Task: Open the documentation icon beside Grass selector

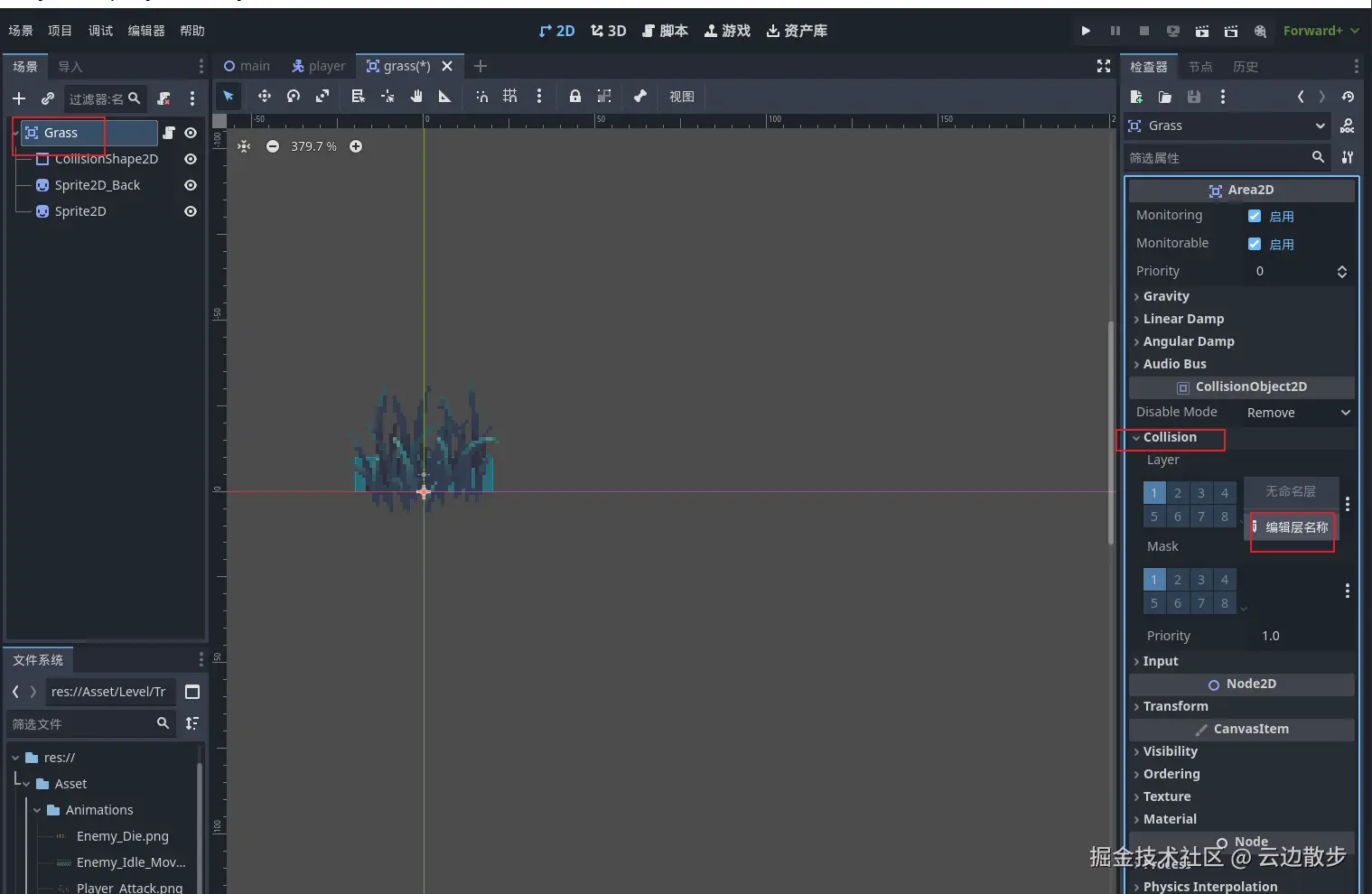Action: [1348, 126]
